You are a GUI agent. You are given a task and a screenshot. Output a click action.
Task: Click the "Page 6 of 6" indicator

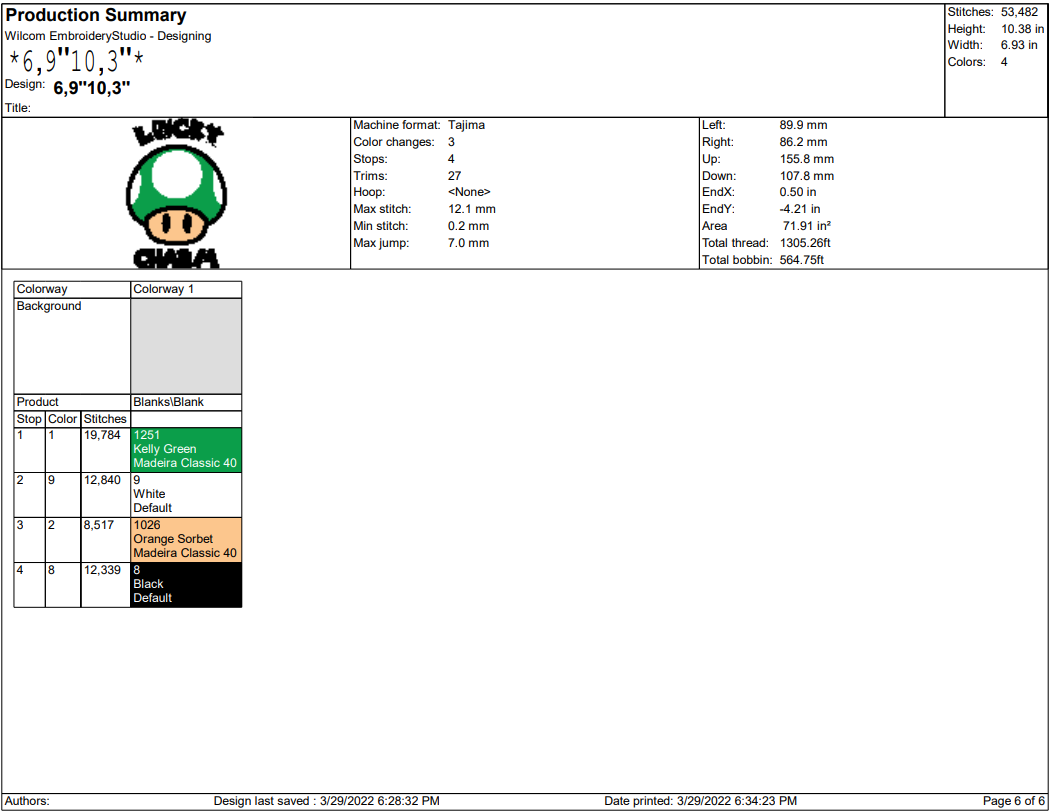[1013, 801]
